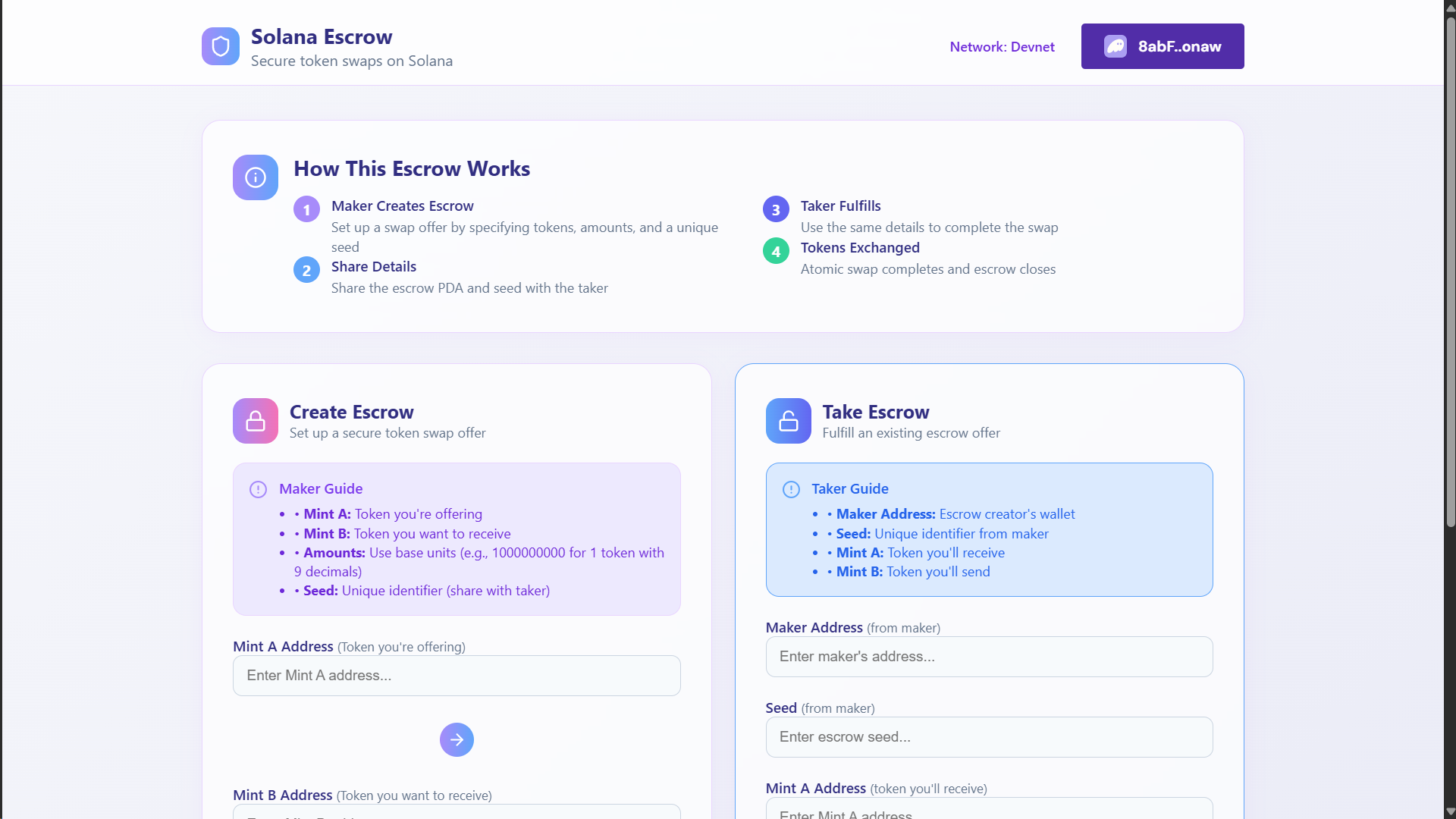Click the Mint A Address (Token you're offering) label
The width and height of the screenshot is (1456, 819).
pyautogui.click(x=349, y=647)
